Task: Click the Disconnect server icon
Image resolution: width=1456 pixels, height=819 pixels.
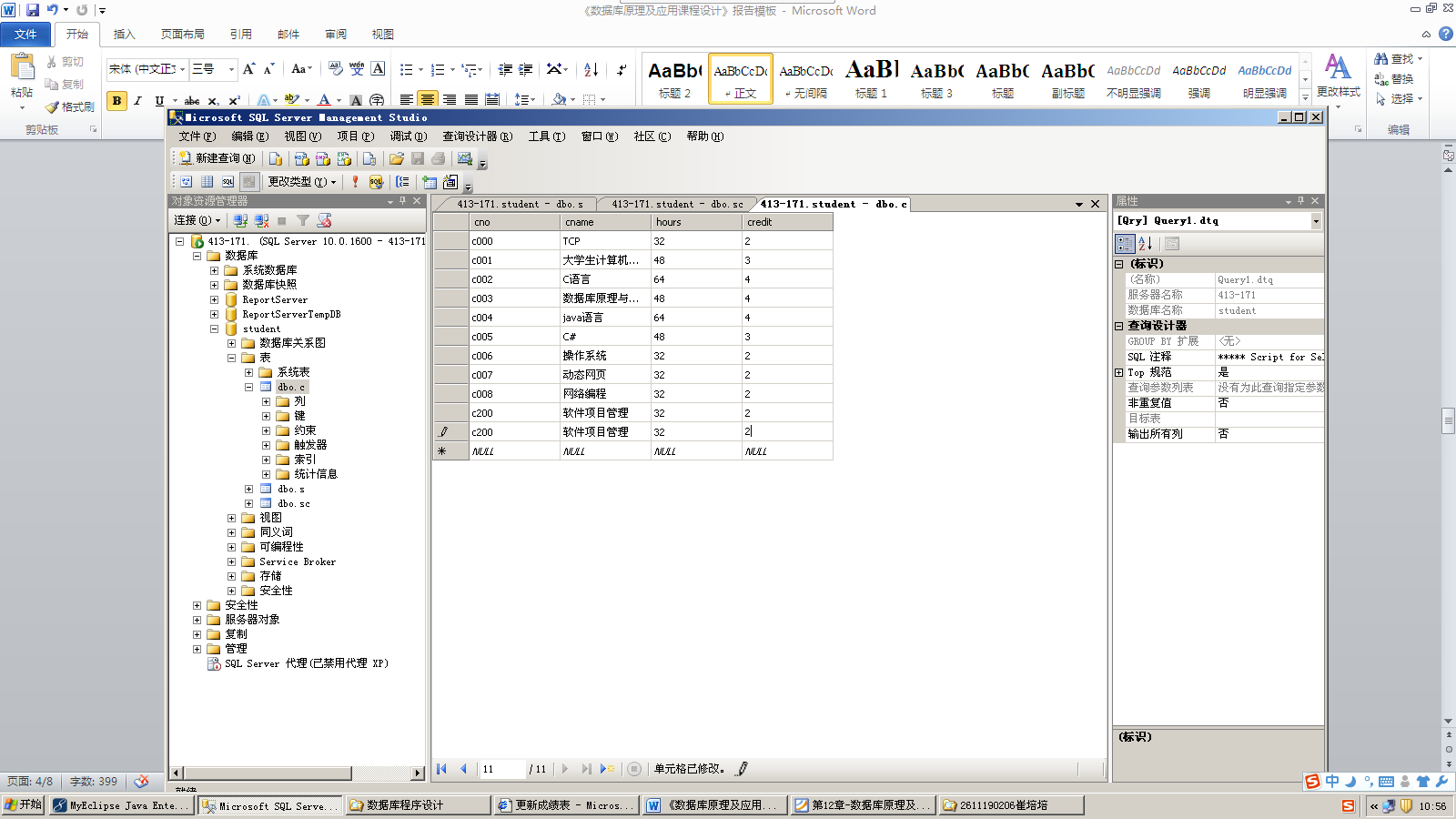Action: (x=261, y=220)
